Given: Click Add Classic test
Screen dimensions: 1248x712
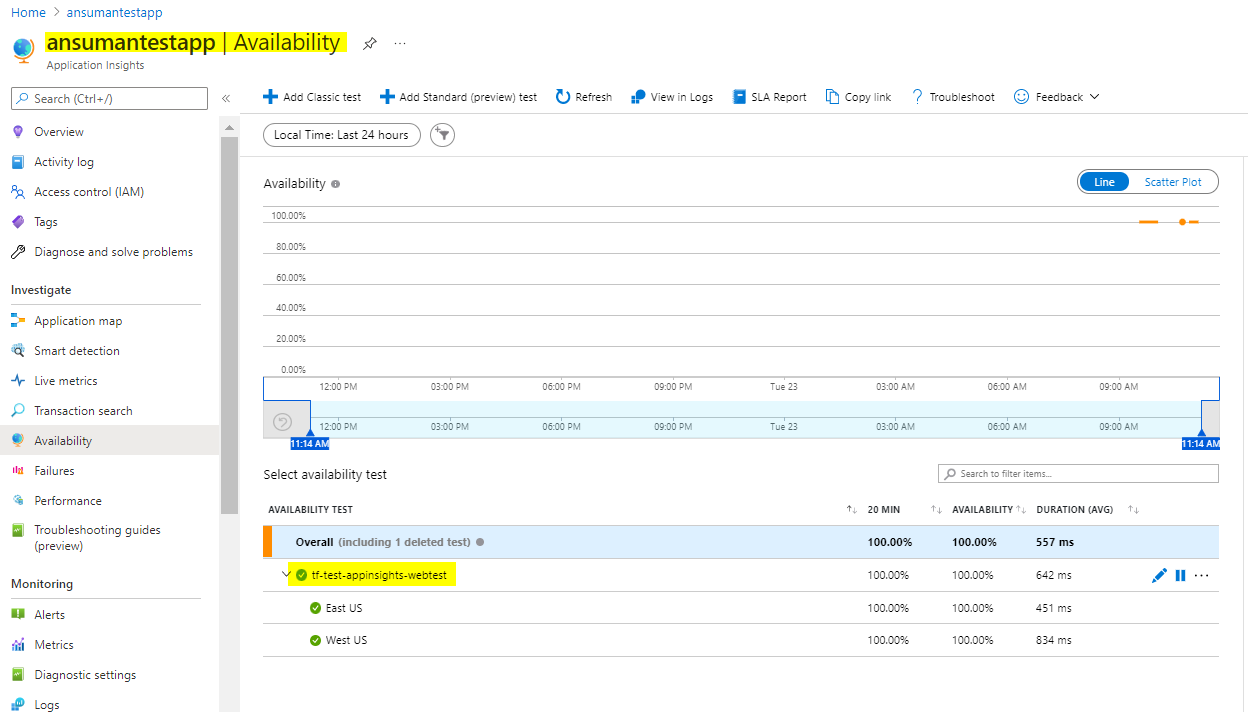Looking at the screenshot, I should point(312,97).
